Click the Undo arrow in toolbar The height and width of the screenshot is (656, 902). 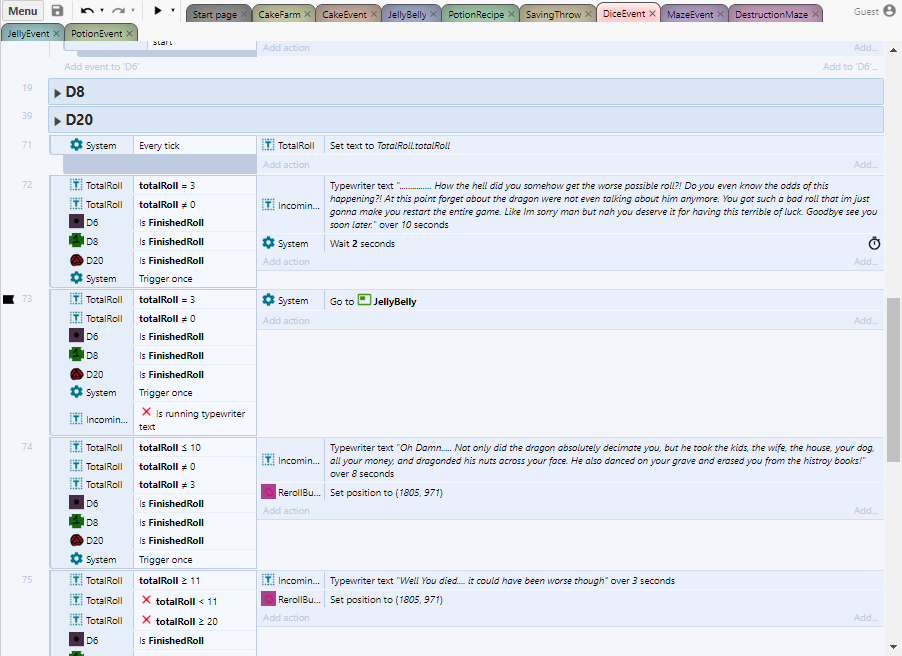click(87, 11)
